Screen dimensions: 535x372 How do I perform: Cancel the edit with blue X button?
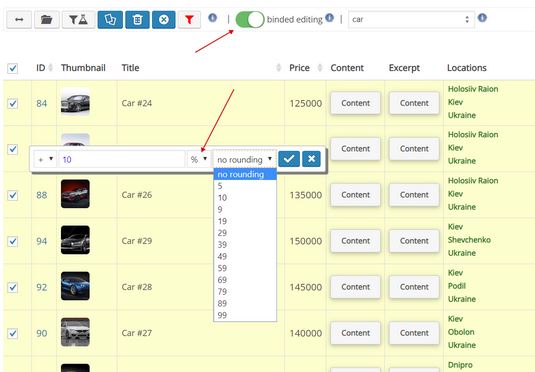pos(312,159)
